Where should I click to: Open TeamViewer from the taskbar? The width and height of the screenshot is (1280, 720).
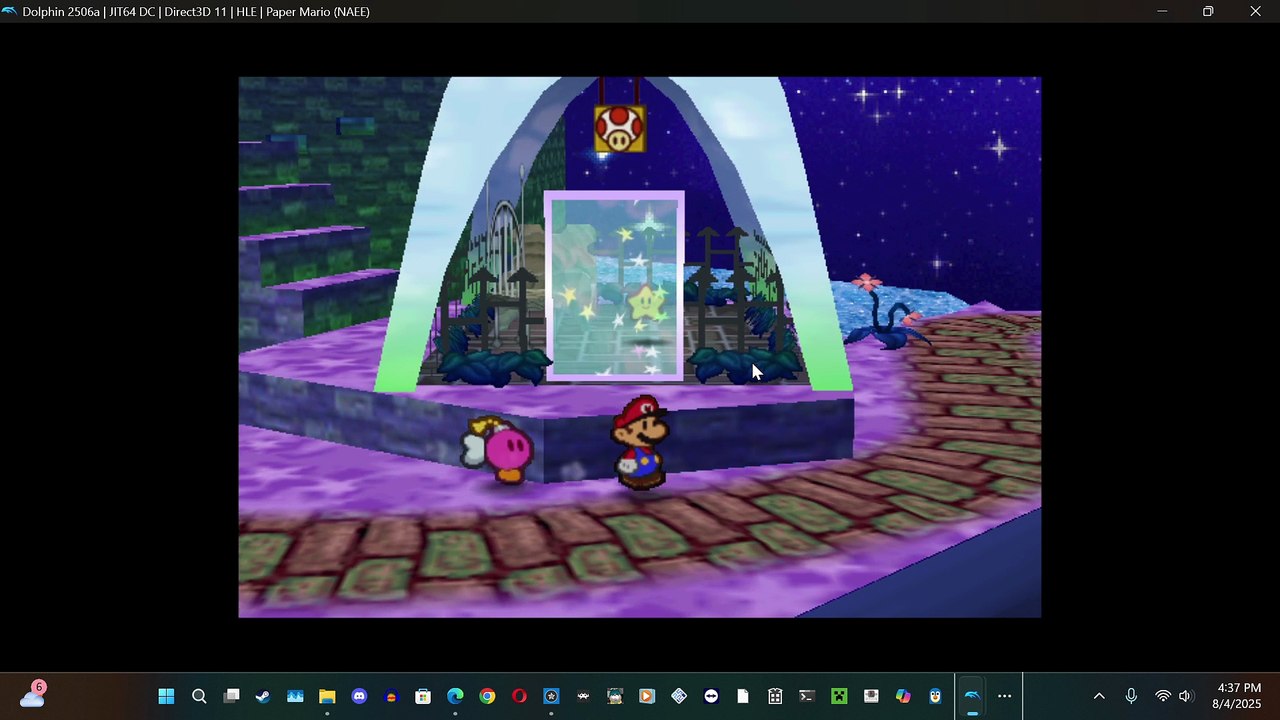point(711,696)
